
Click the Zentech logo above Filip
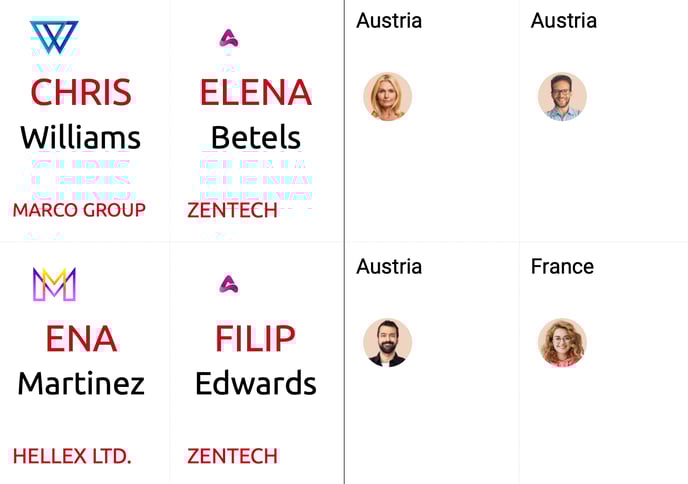point(229,284)
